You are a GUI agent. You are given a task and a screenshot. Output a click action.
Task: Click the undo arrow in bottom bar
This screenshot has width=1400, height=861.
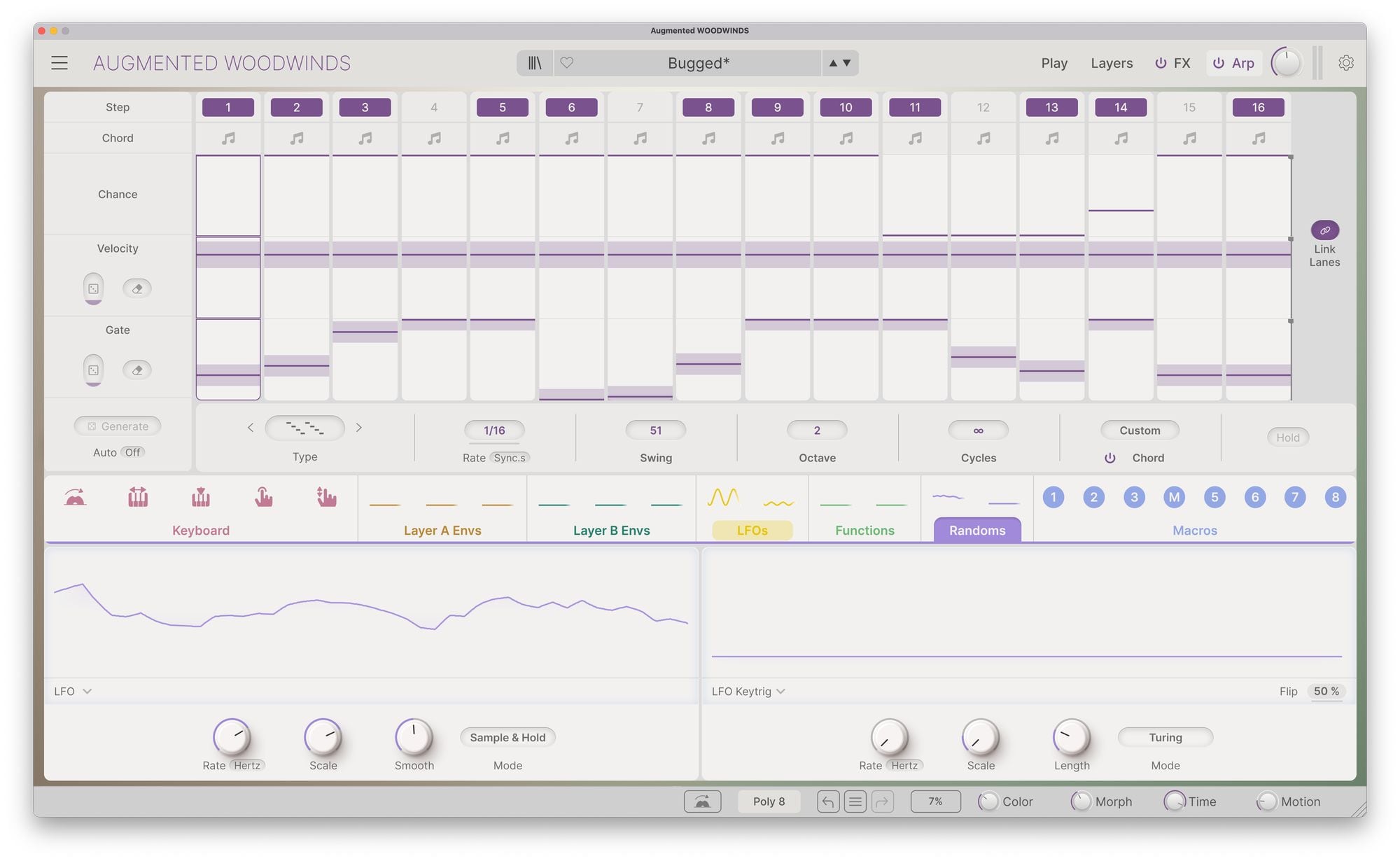(827, 801)
